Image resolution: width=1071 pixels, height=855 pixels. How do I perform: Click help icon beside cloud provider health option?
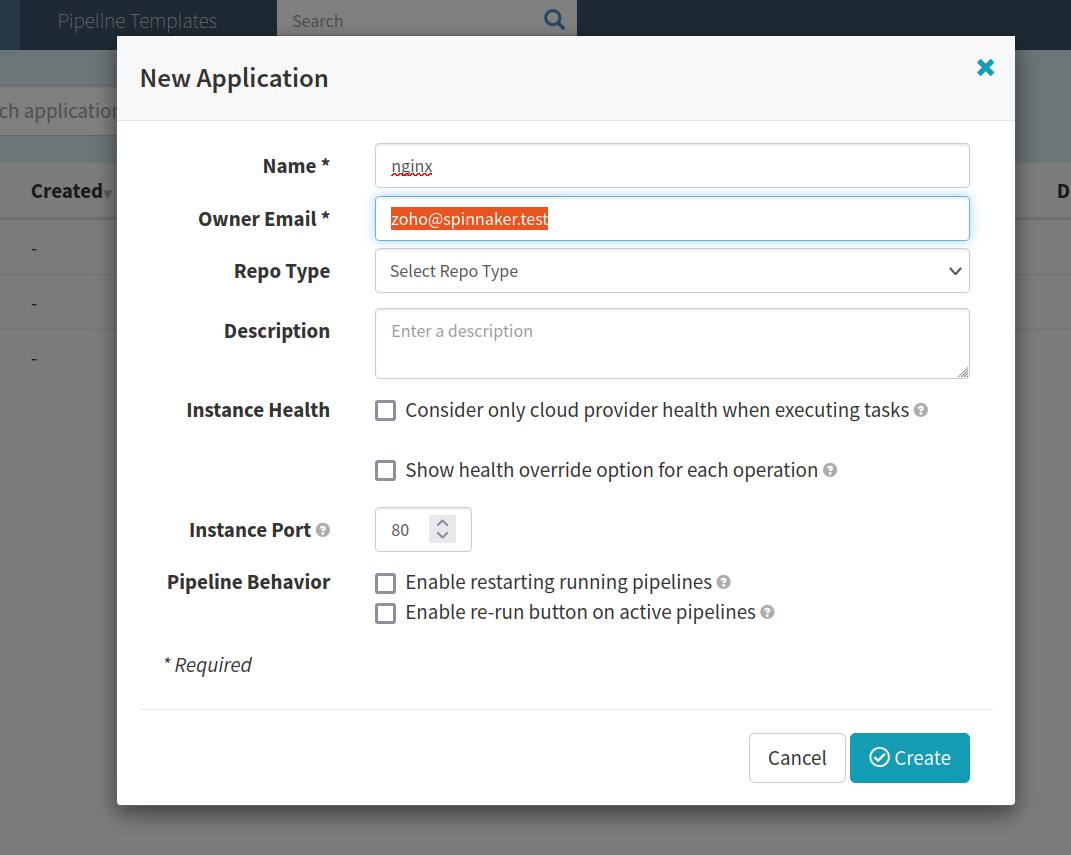[x=921, y=410]
